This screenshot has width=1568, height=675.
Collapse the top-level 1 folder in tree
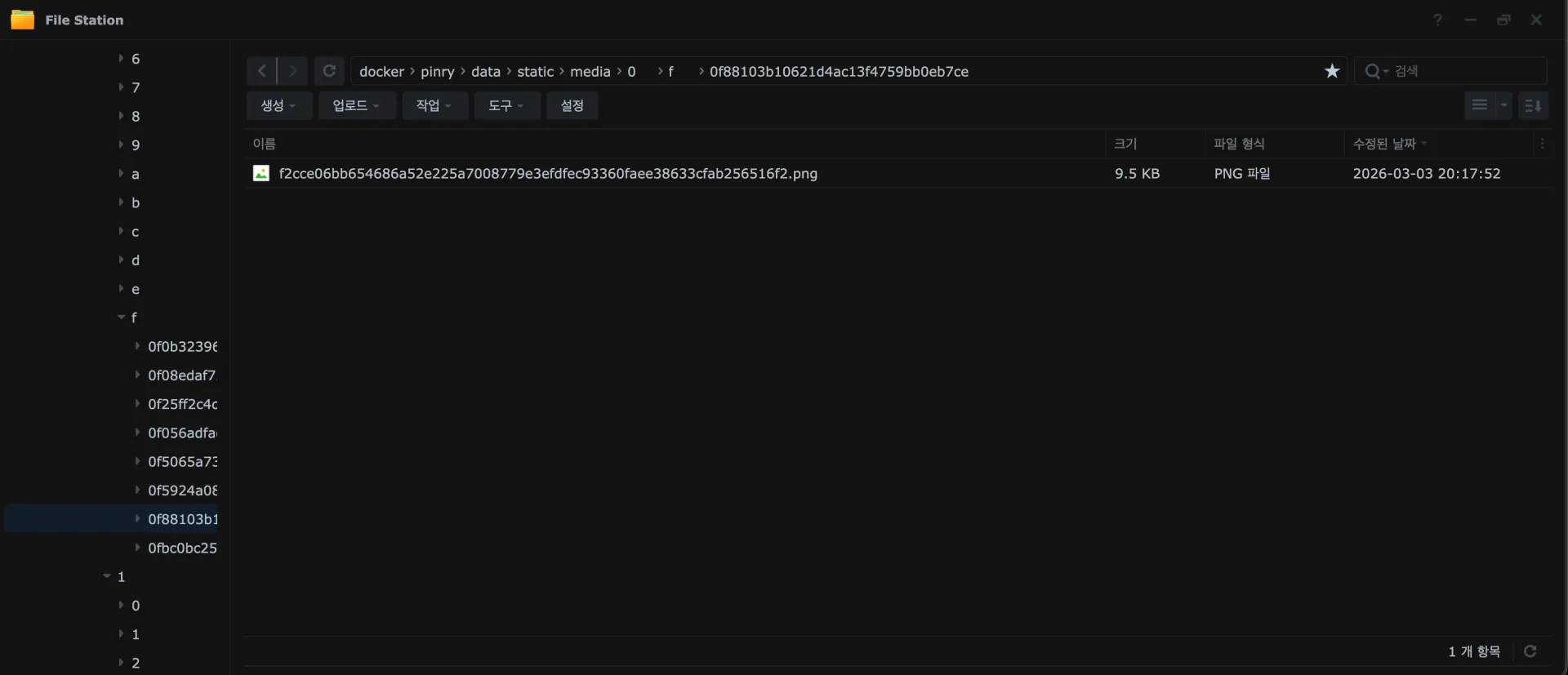pyautogui.click(x=106, y=576)
